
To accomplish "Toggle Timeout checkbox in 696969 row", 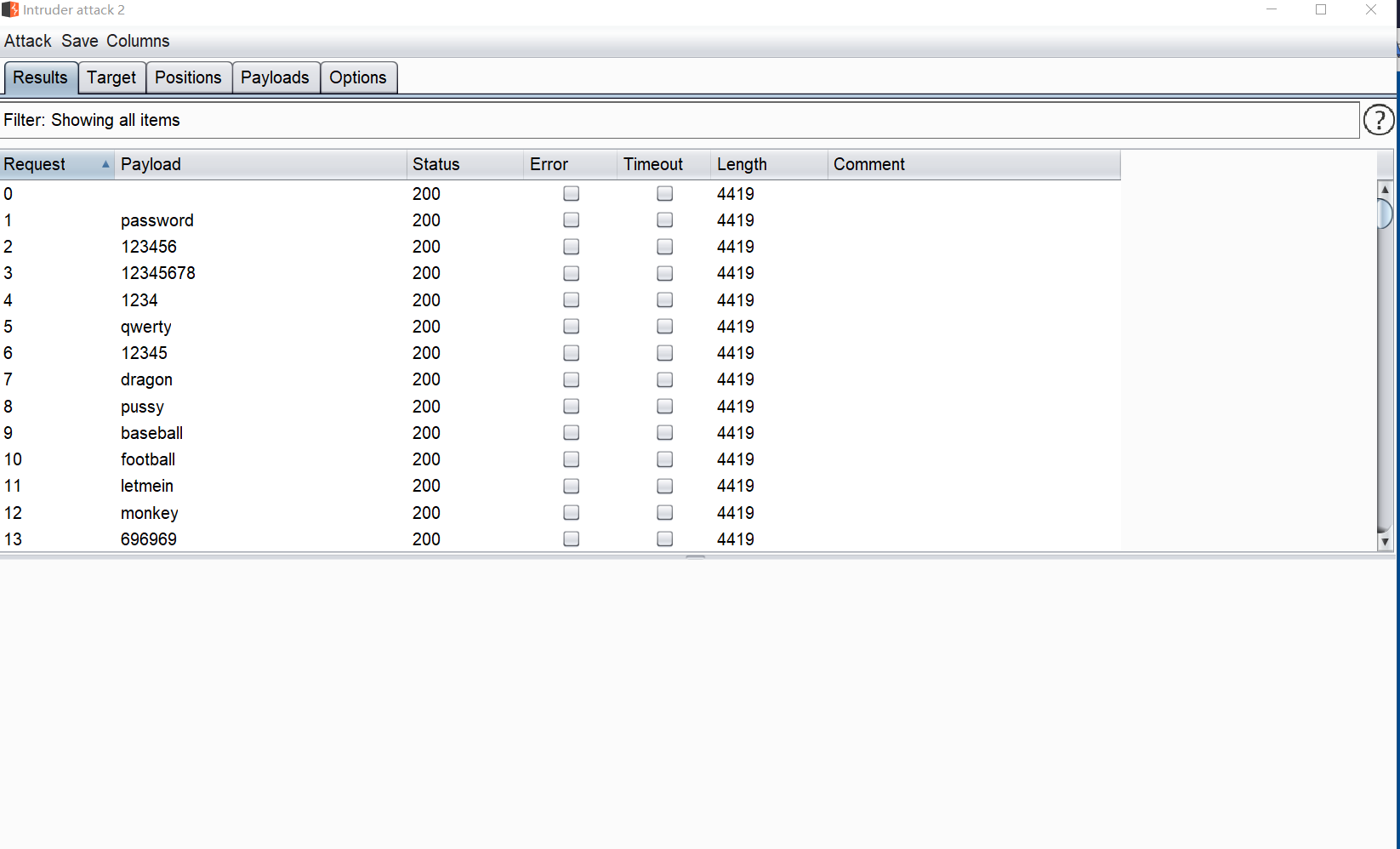I will coord(665,539).
